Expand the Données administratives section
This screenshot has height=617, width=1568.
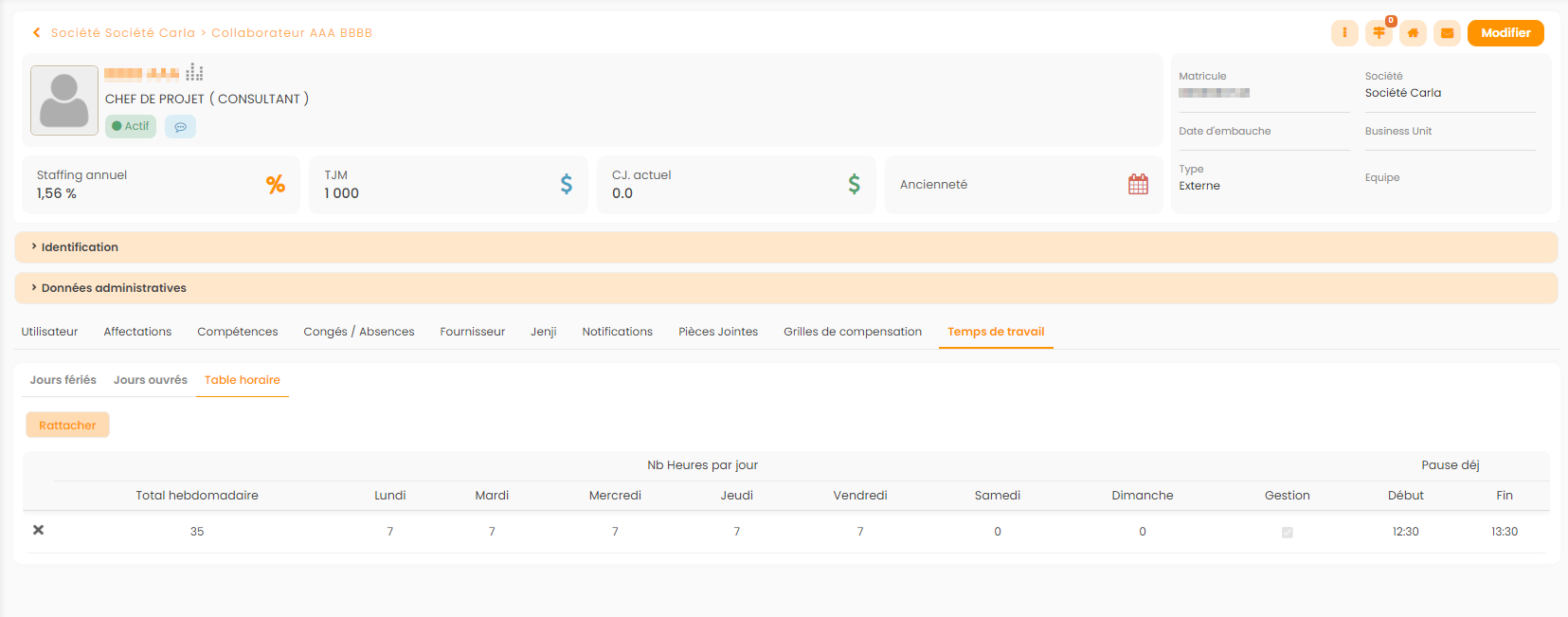tap(114, 288)
